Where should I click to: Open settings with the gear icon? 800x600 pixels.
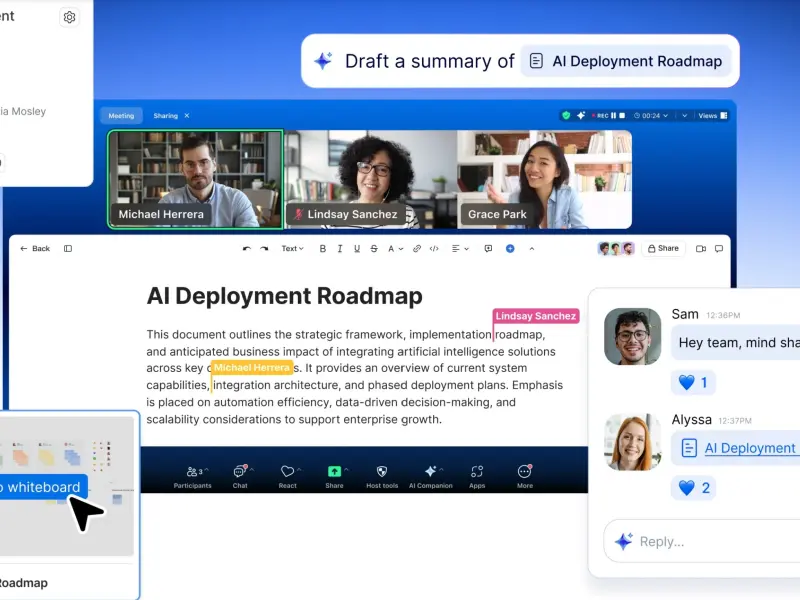69,17
